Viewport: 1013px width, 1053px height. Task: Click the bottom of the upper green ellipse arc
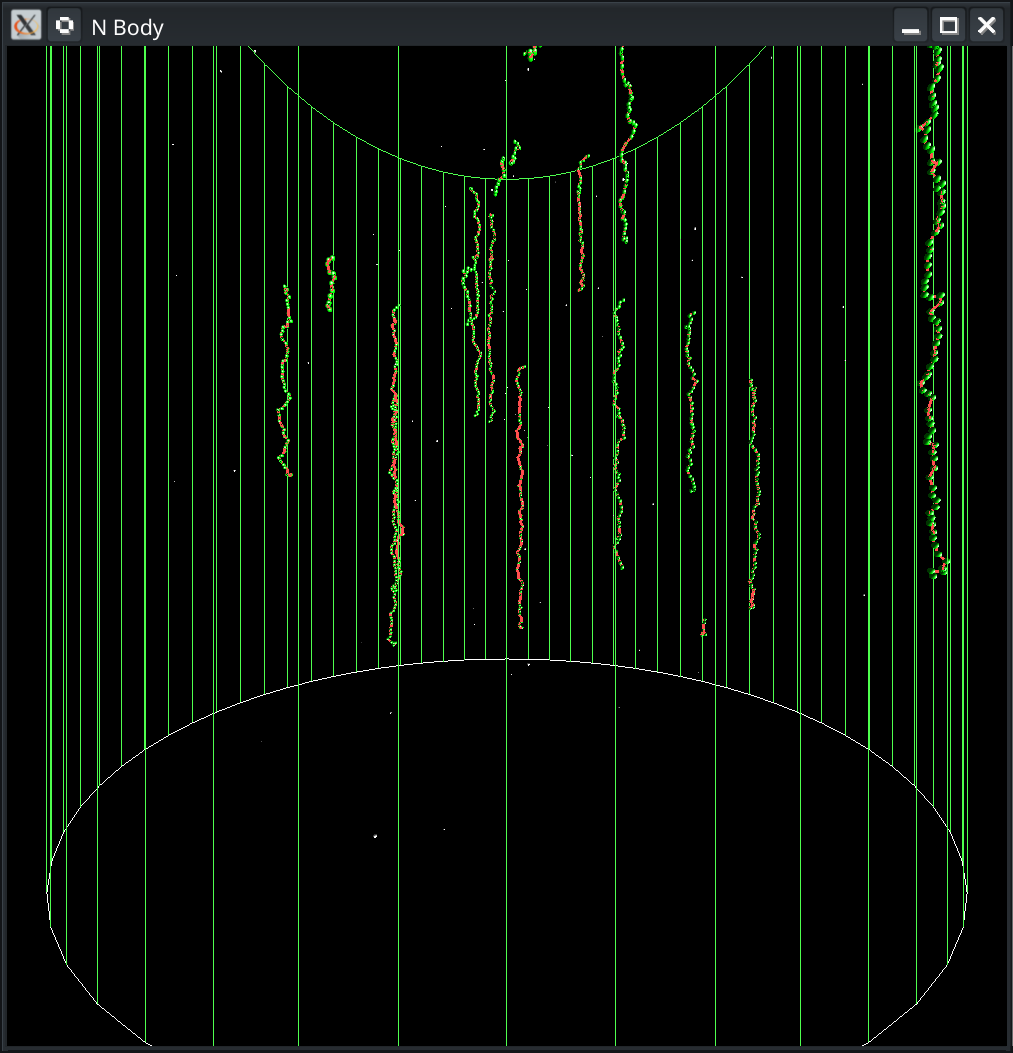506,179
